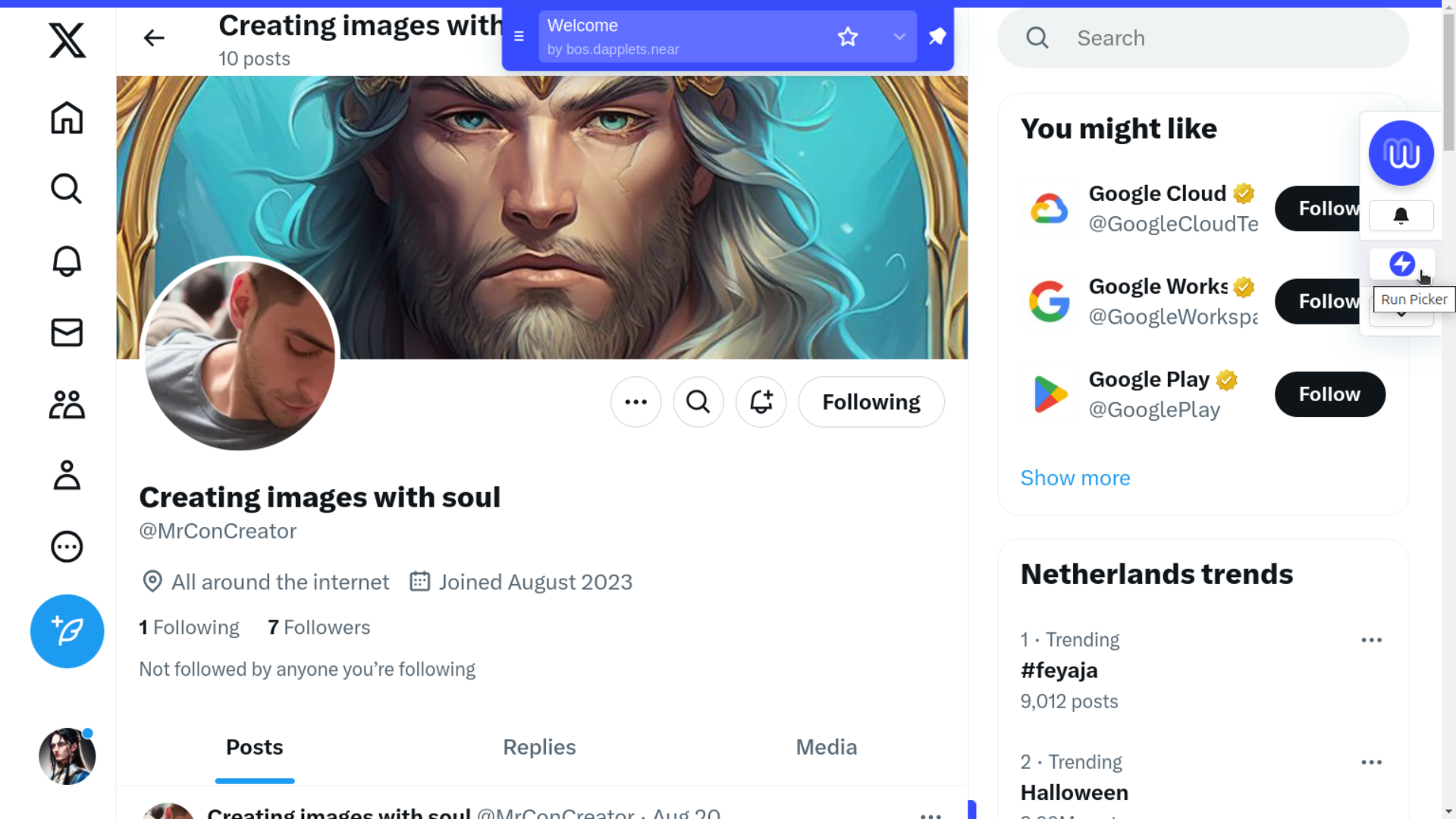Switch to the Replies tab
This screenshot has height=819, width=1456.
[x=539, y=747]
